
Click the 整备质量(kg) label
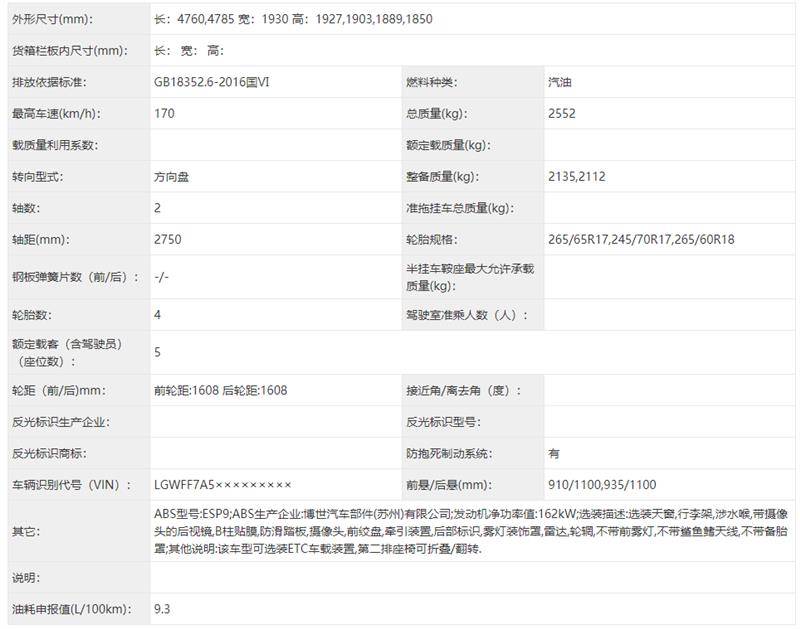pyautogui.click(x=442, y=177)
